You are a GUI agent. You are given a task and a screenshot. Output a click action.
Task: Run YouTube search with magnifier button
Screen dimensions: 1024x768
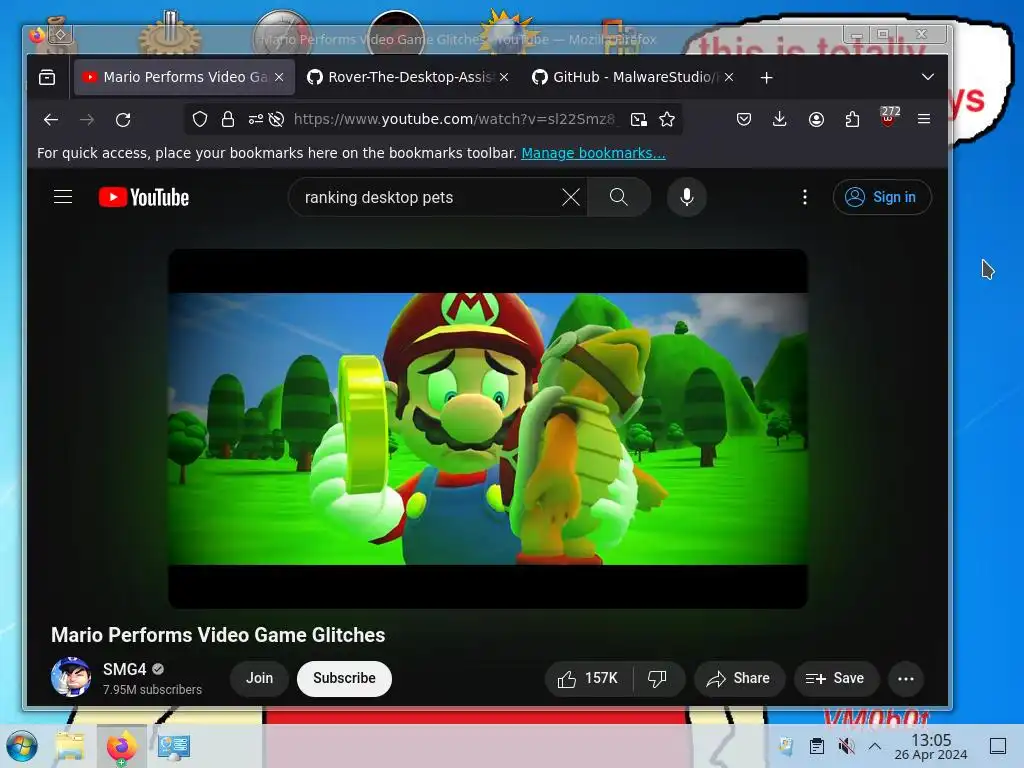pos(618,197)
